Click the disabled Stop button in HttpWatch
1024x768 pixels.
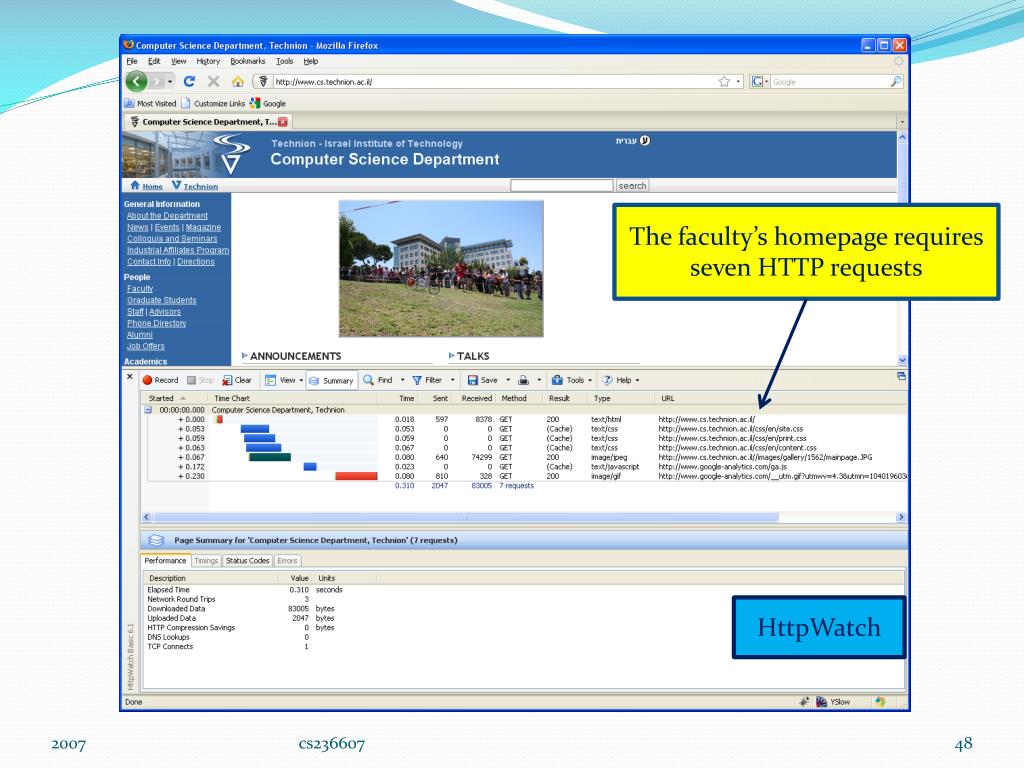200,380
